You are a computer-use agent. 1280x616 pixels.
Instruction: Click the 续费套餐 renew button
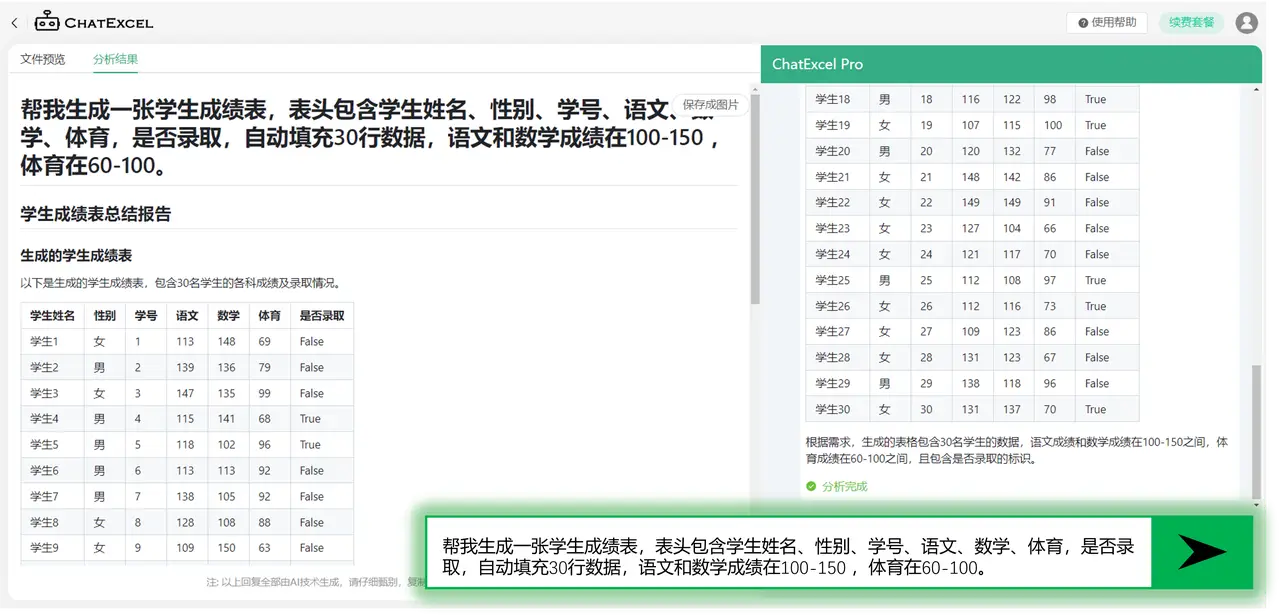pos(1192,22)
